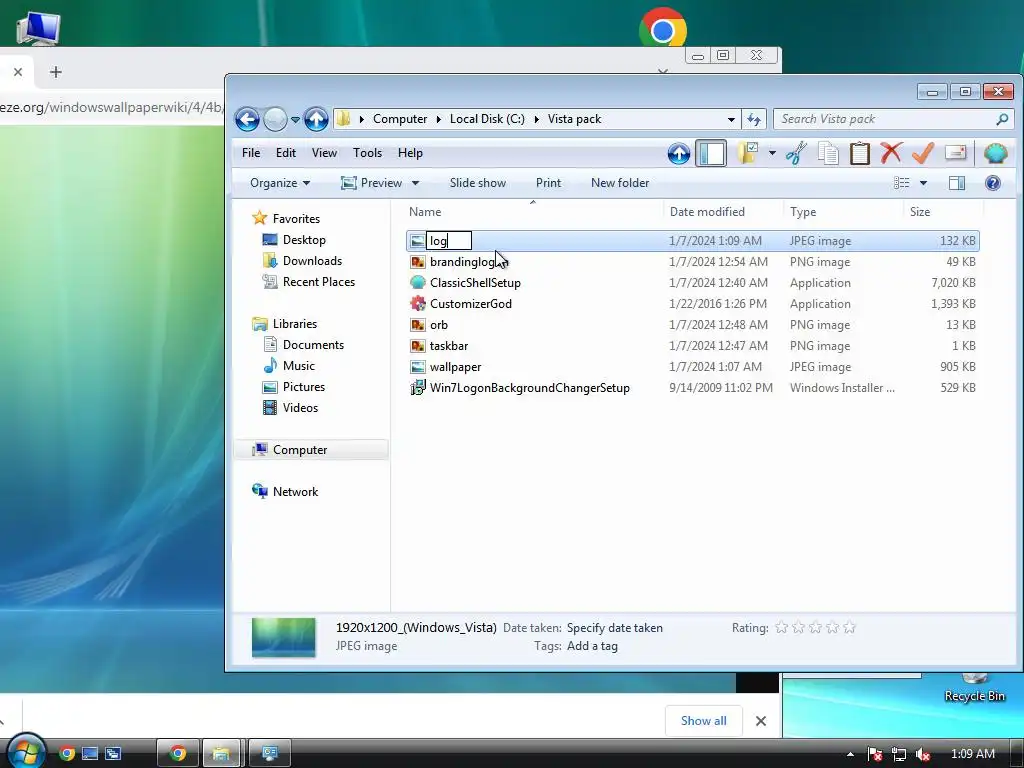
Task: Open the views dropdown arrow
Action: (923, 184)
